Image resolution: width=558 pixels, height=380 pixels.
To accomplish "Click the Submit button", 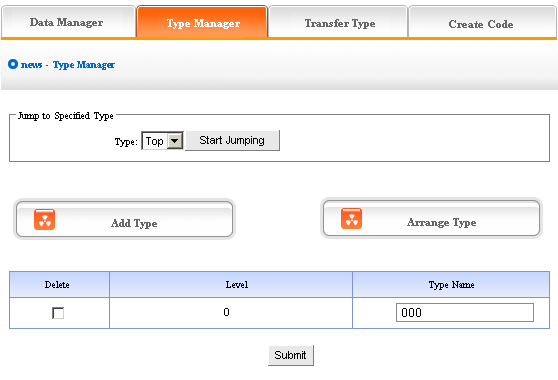I will [x=291, y=355].
